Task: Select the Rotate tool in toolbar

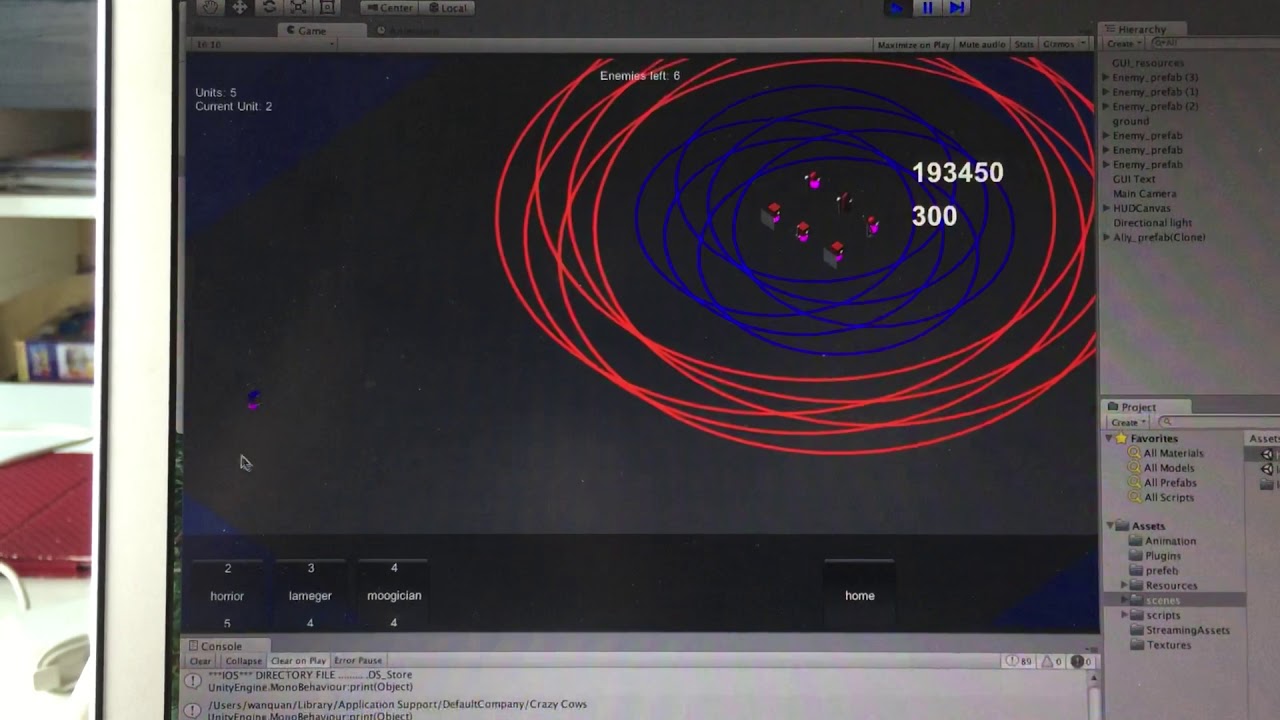Action: point(269,7)
